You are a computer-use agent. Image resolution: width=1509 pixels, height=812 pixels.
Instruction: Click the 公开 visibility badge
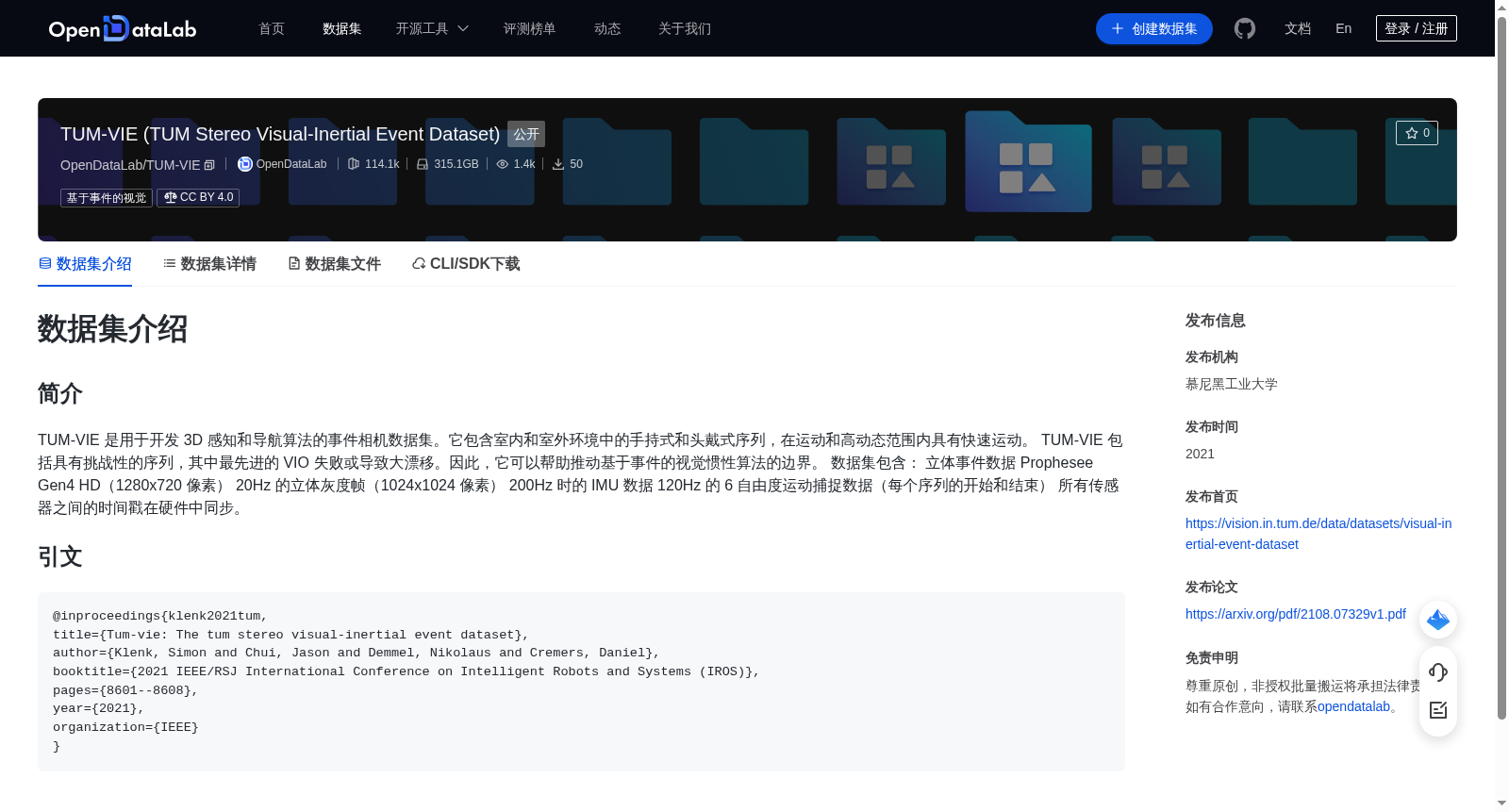(526, 134)
